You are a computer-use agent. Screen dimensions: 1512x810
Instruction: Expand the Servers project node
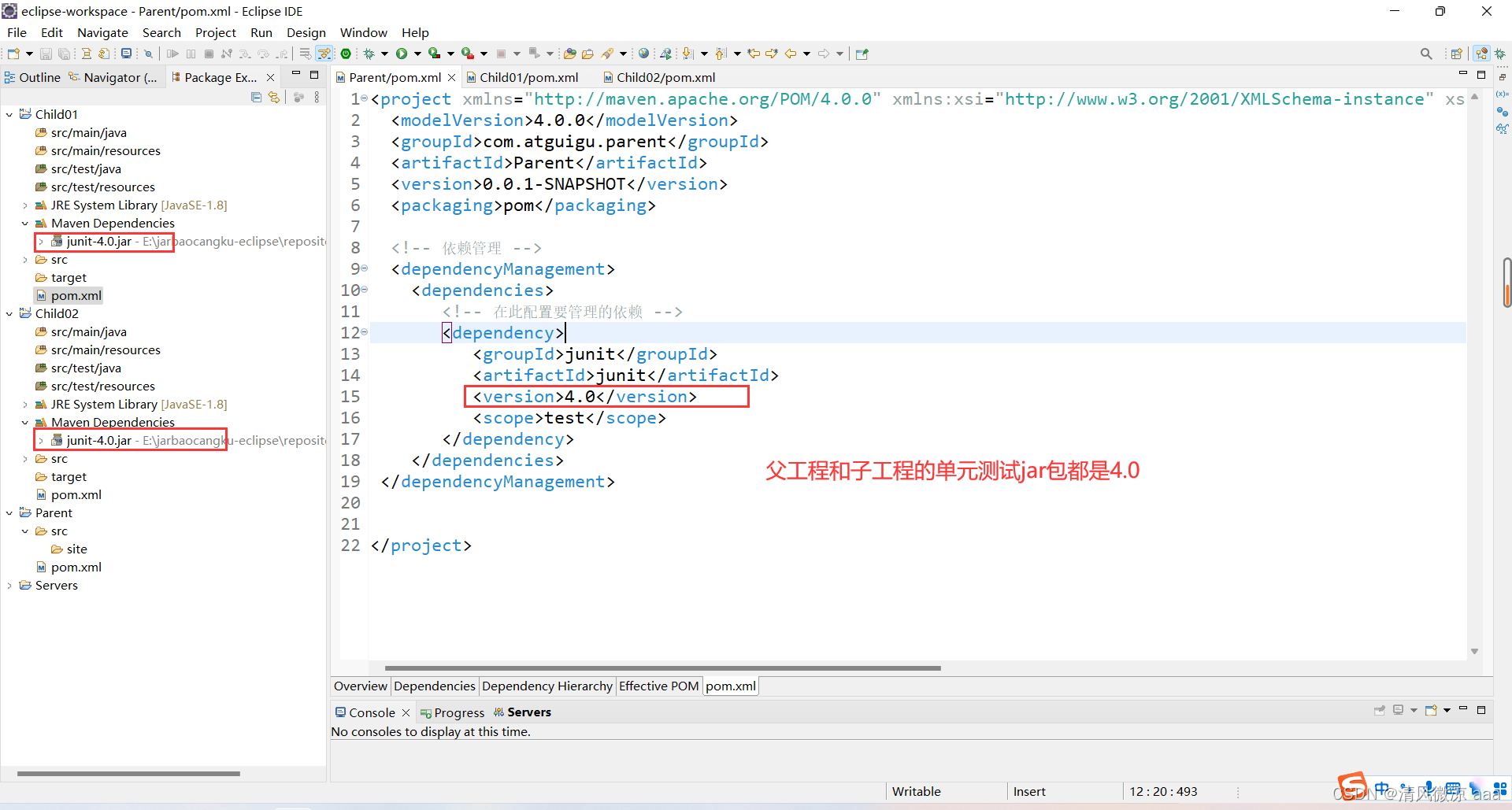point(9,586)
